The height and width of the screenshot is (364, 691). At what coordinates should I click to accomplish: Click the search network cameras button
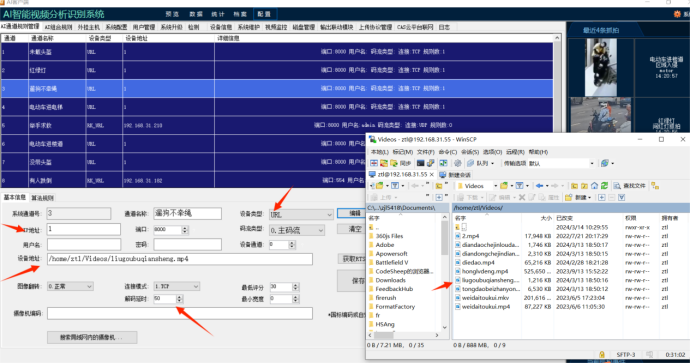click(x=92, y=338)
